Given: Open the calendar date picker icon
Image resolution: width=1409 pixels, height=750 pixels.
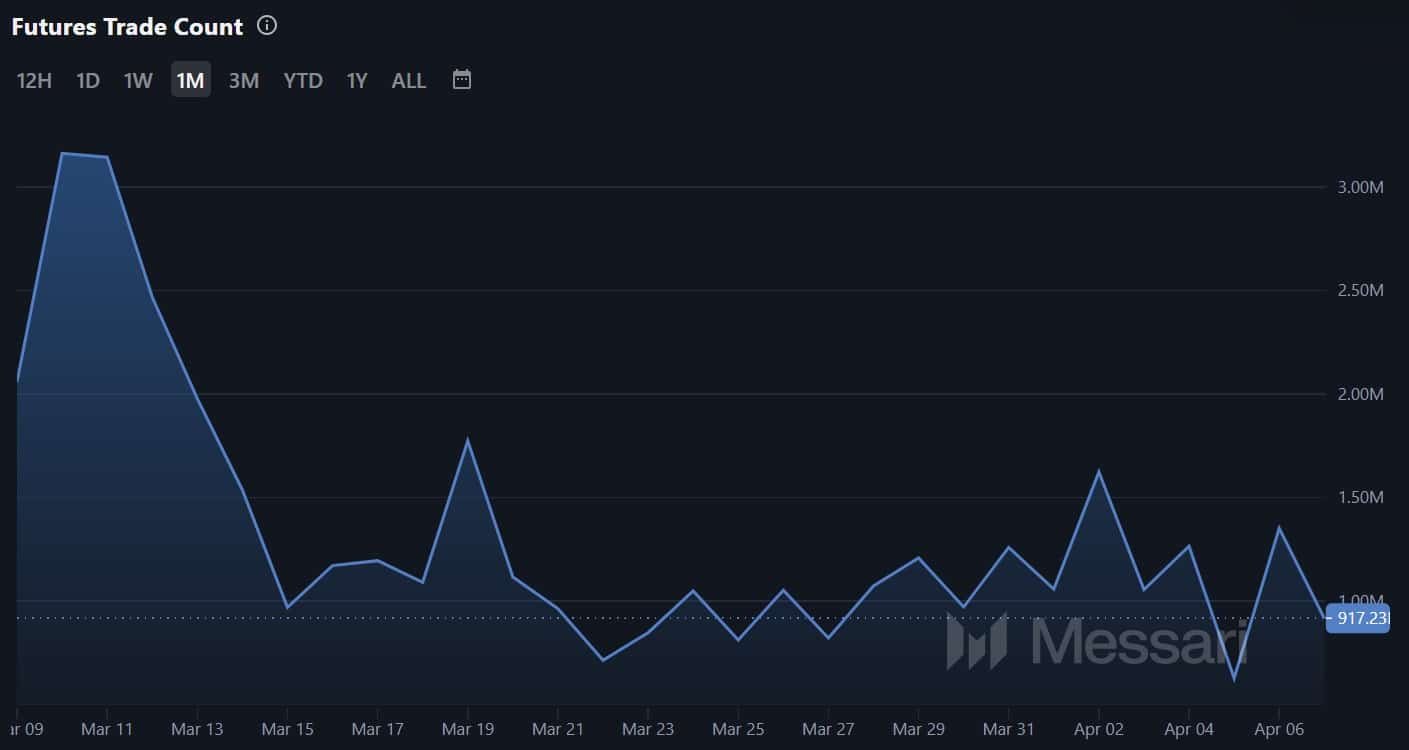Looking at the screenshot, I should click(x=462, y=79).
